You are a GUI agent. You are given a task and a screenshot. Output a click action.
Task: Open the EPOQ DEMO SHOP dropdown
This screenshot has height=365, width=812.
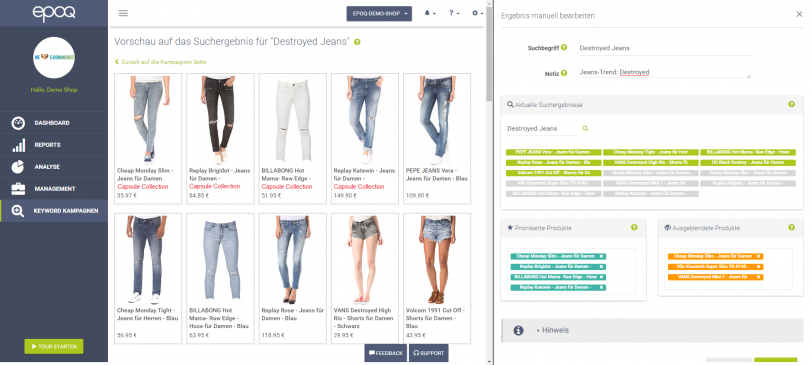(x=379, y=13)
